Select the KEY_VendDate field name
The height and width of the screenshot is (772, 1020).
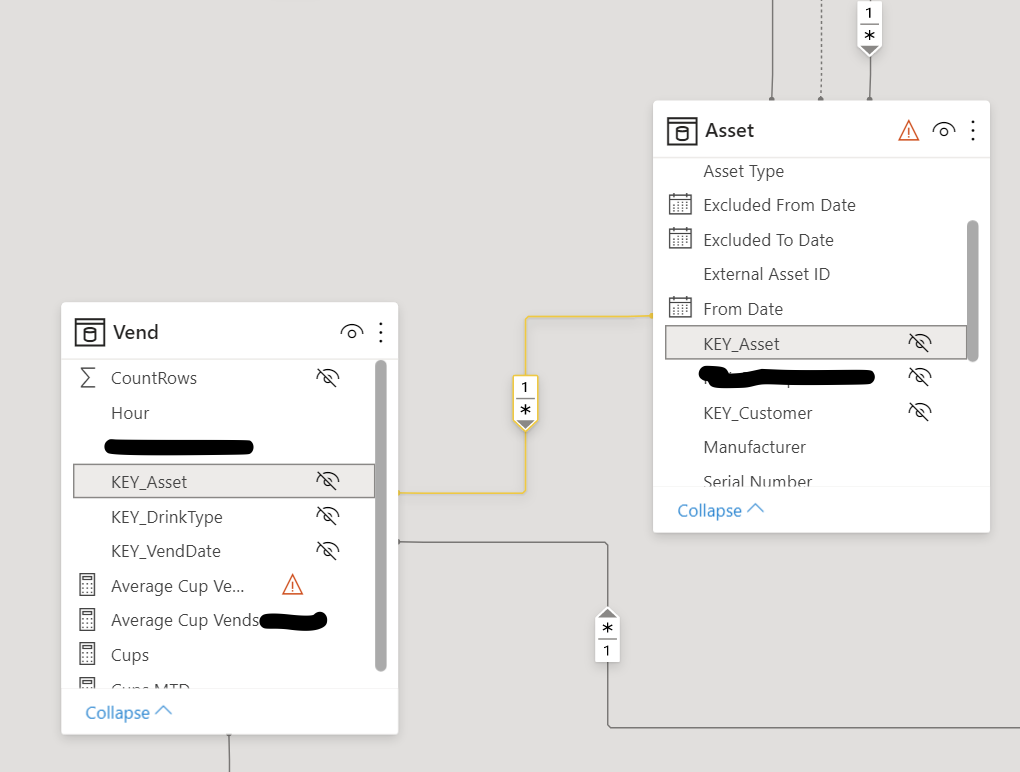[166, 551]
